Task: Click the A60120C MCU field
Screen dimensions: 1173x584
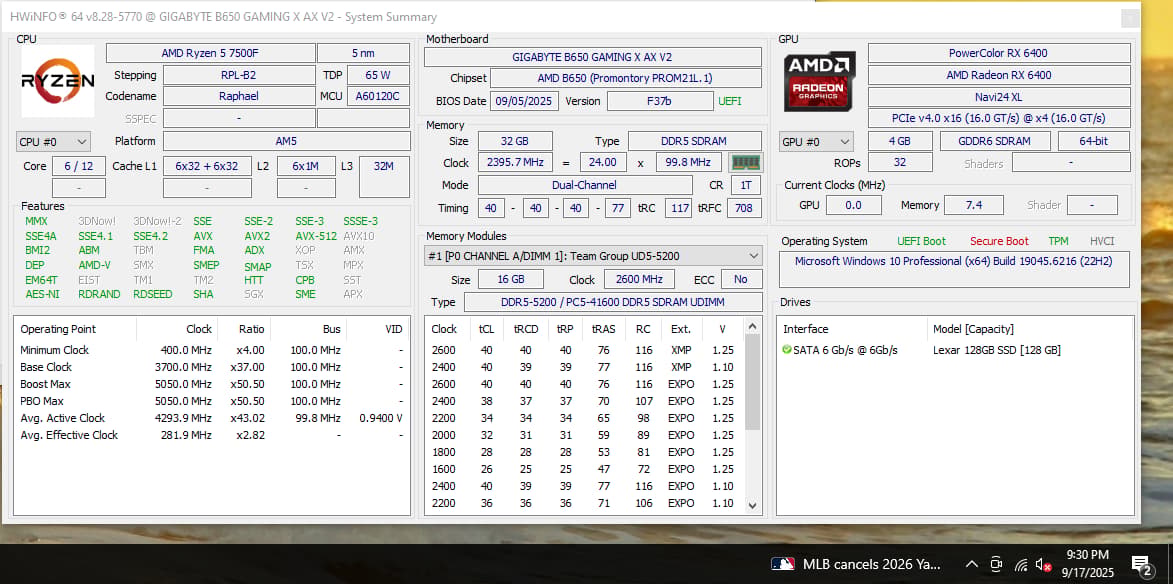Action: 378,96
